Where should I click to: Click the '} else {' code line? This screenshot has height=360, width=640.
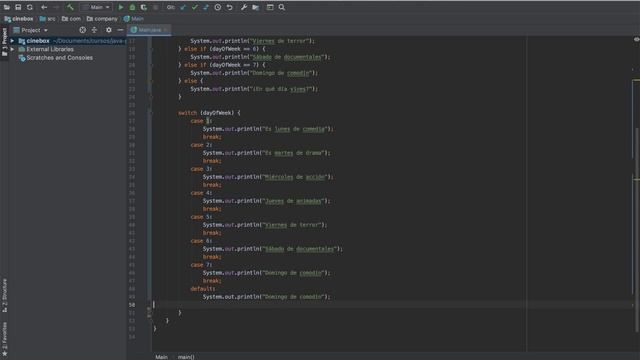(191, 81)
